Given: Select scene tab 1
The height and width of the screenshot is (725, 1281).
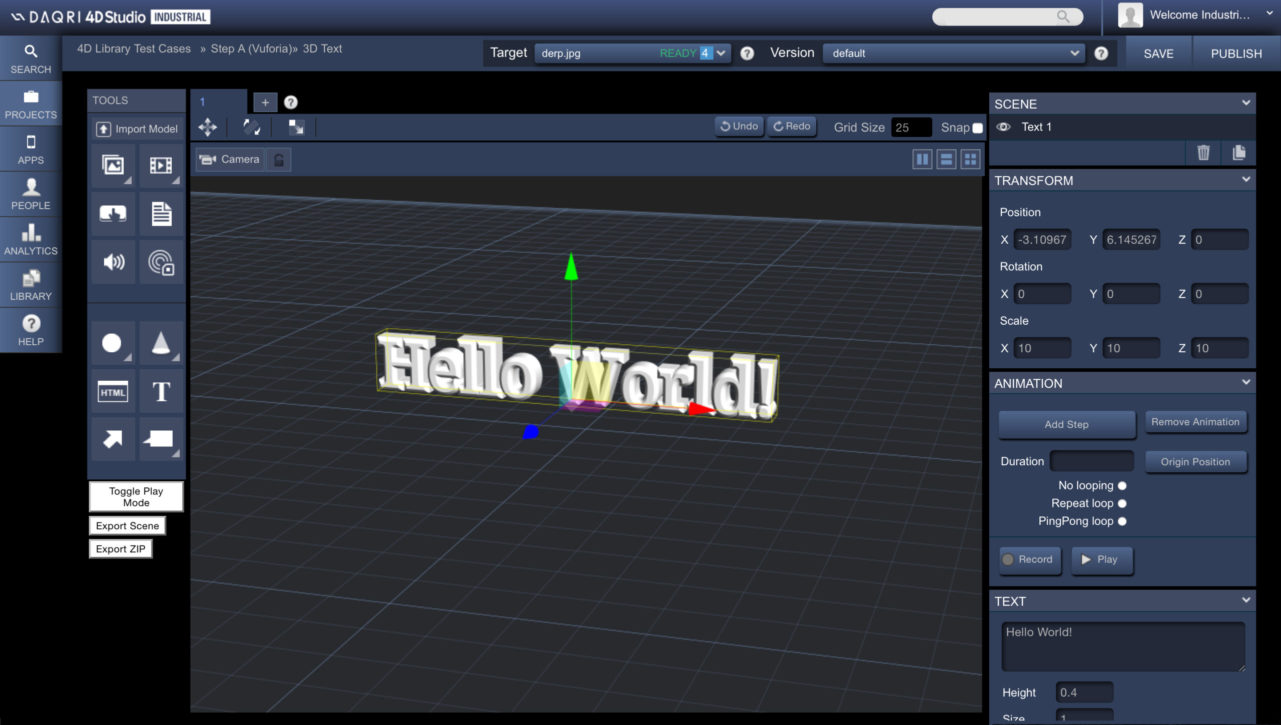Looking at the screenshot, I should (218, 102).
